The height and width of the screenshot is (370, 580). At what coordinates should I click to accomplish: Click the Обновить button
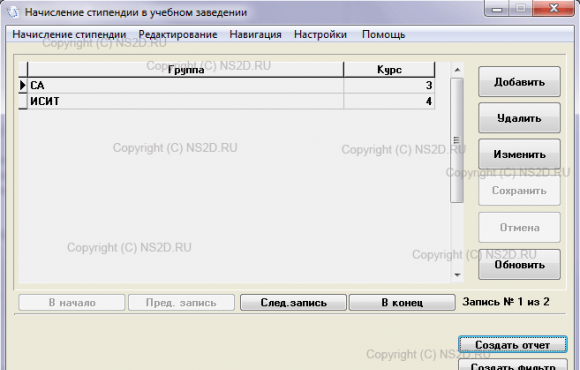pos(519,265)
